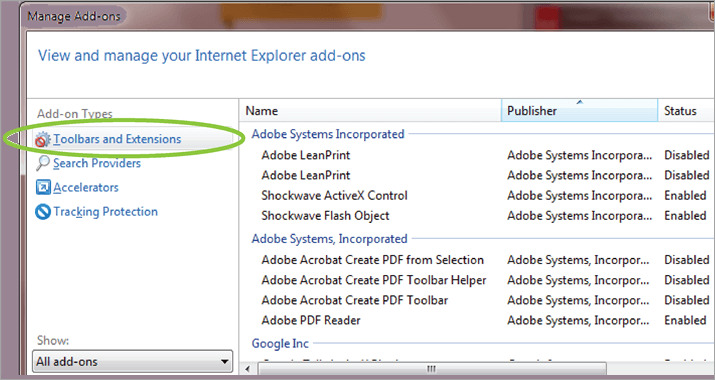Open the Accelerators add-on type
The width and height of the screenshot is (715, 380).
[x=86, y=187]
